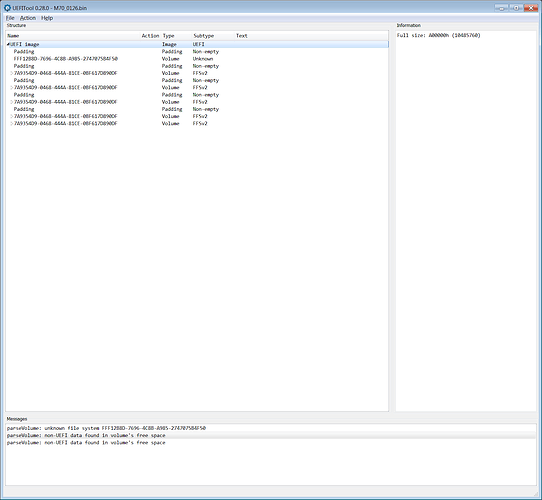Expand the third 7A9354D9 FFSv2 volume
The image size is (542, 500).
tap(11, 102)
